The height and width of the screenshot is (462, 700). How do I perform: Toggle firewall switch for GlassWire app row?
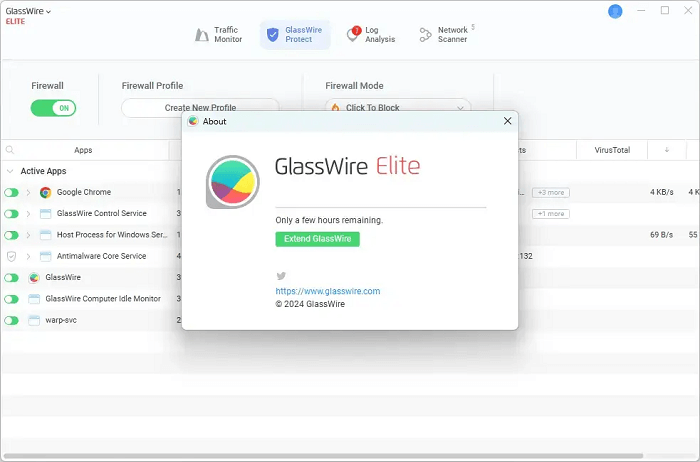(12, 278)
